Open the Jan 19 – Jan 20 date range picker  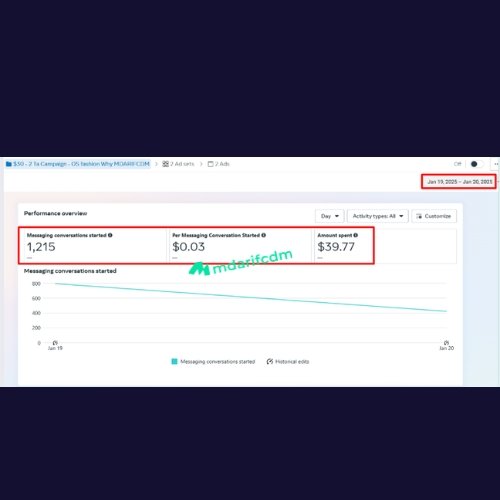click(459, 182)
